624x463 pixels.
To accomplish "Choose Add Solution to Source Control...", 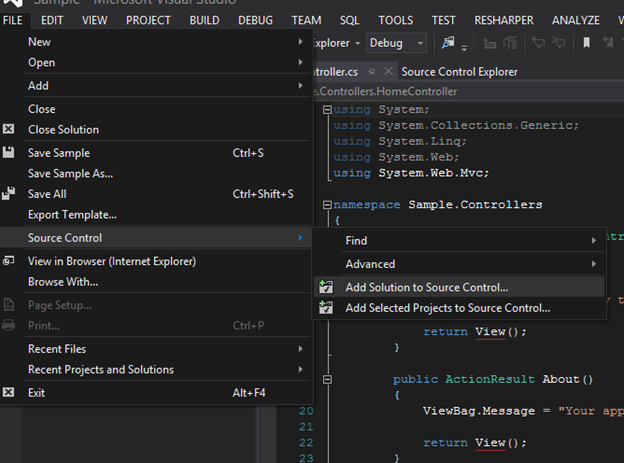I will (459, 287).
